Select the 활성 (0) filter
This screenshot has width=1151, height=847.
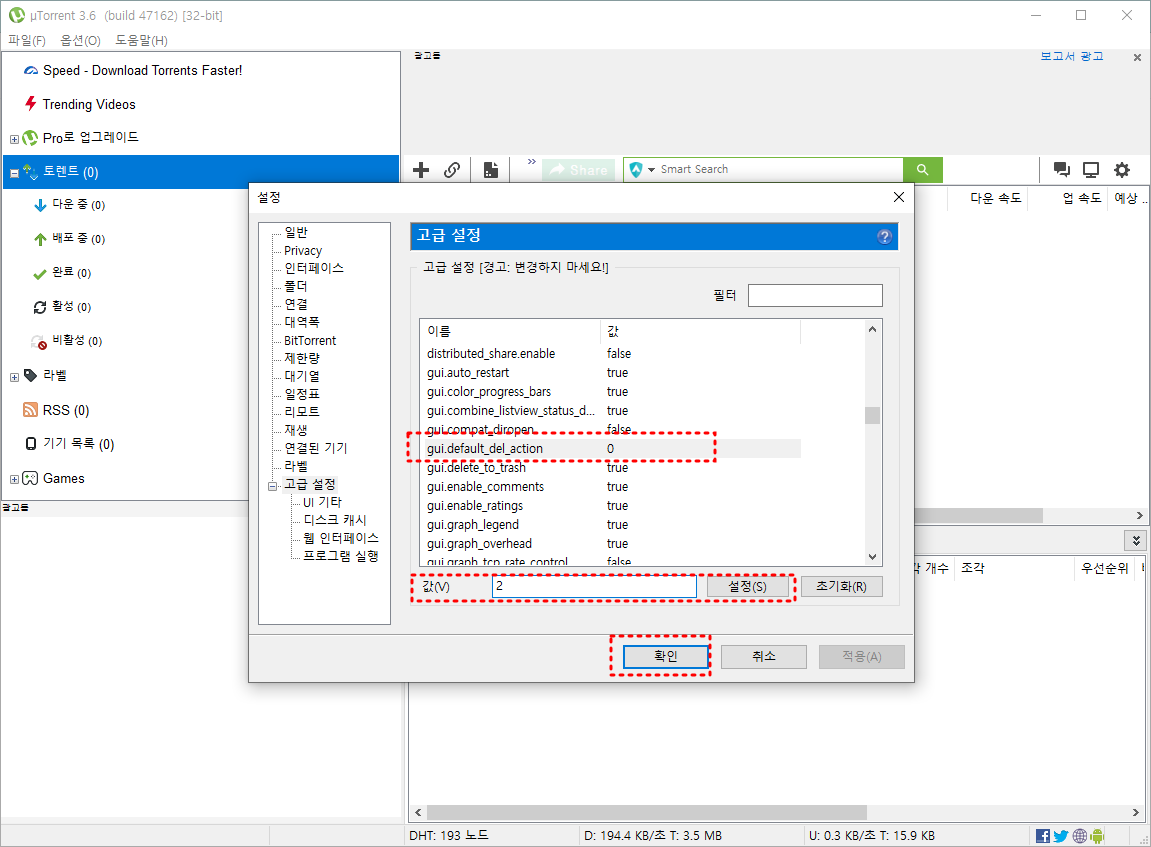click(71, 307)
